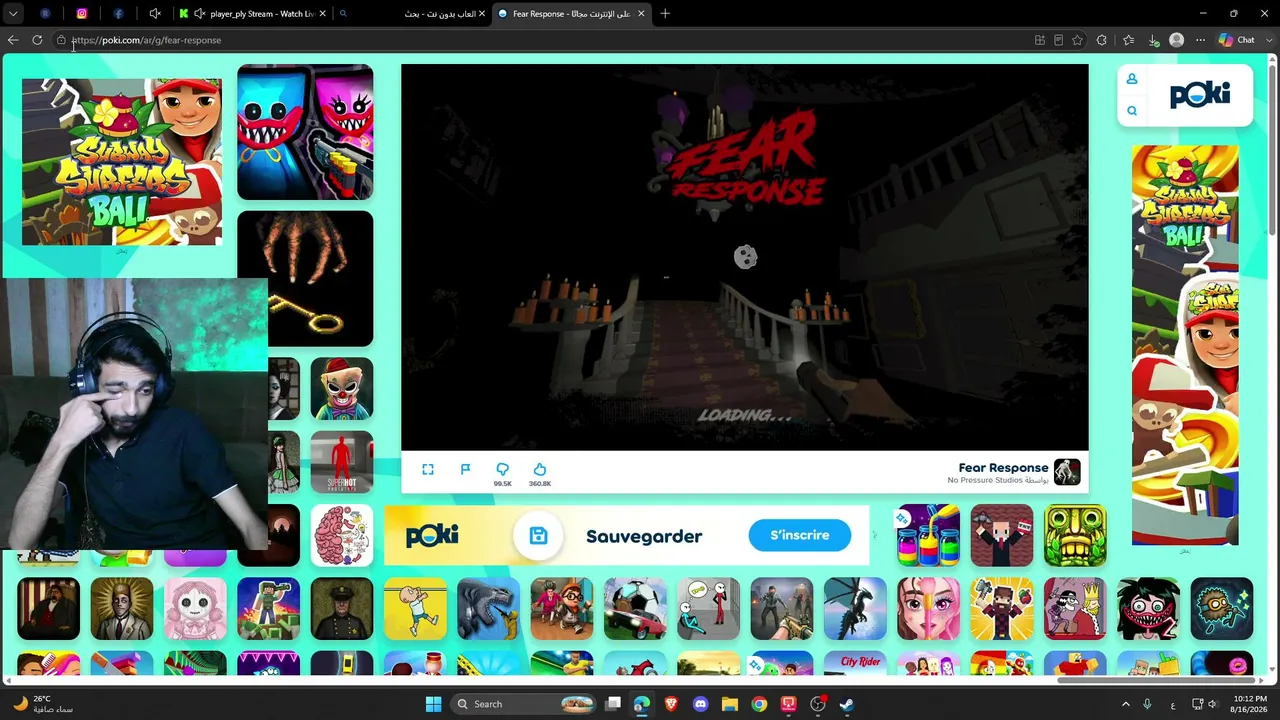Open the Temple Run golden idol game
Image resolution: width=1280 pixels, height=720 pixels.
(1075, 535)
